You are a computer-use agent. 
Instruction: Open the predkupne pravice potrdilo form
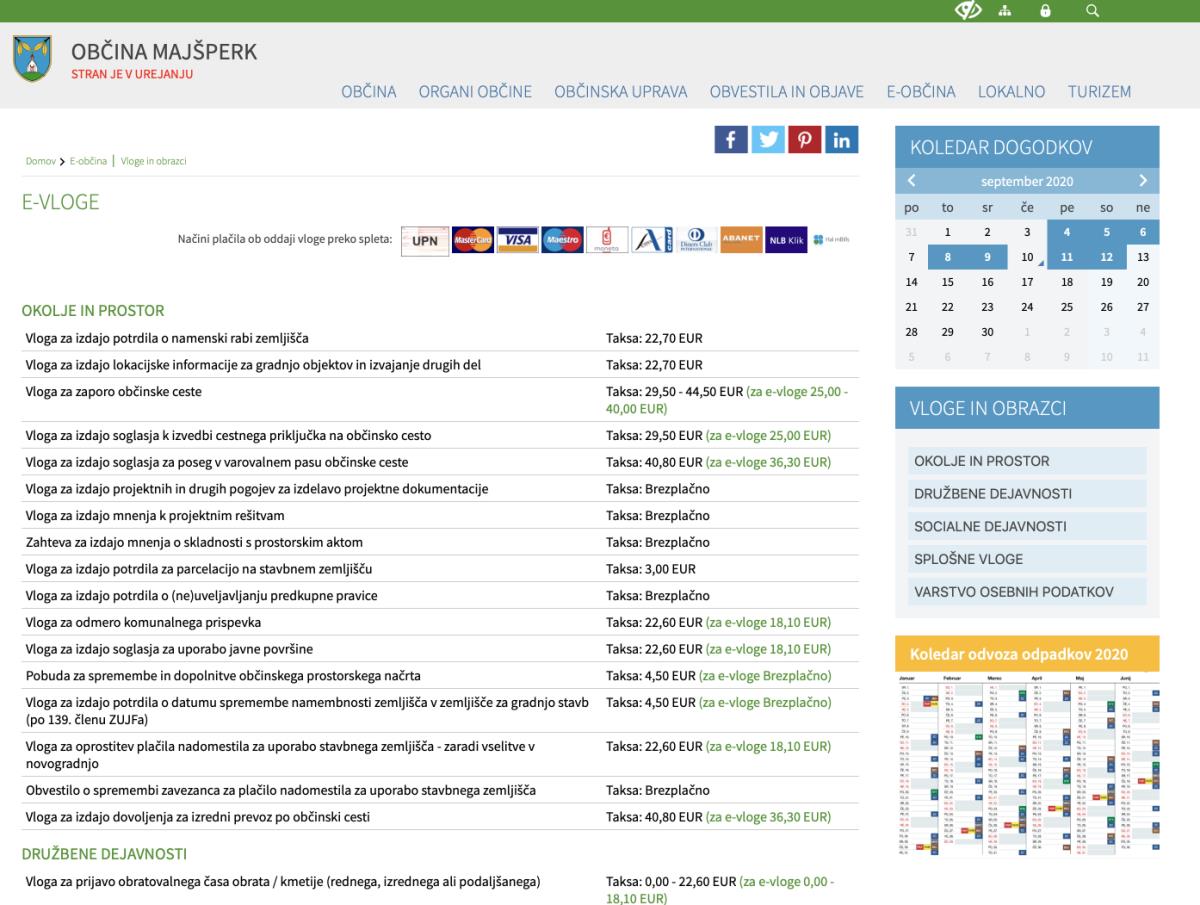[x=201, y=596]
